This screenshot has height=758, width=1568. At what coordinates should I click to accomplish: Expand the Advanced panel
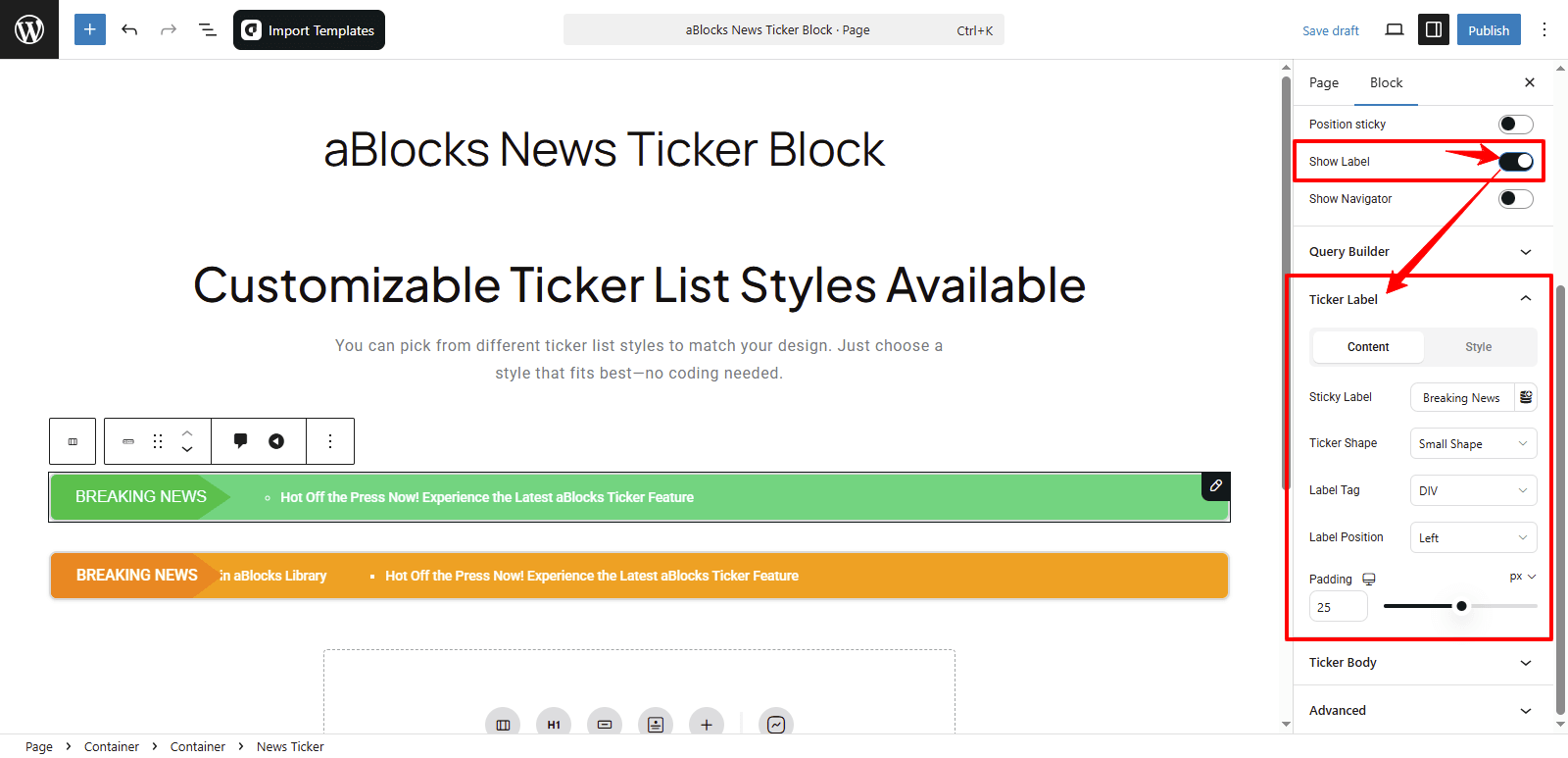[1421, 711]
